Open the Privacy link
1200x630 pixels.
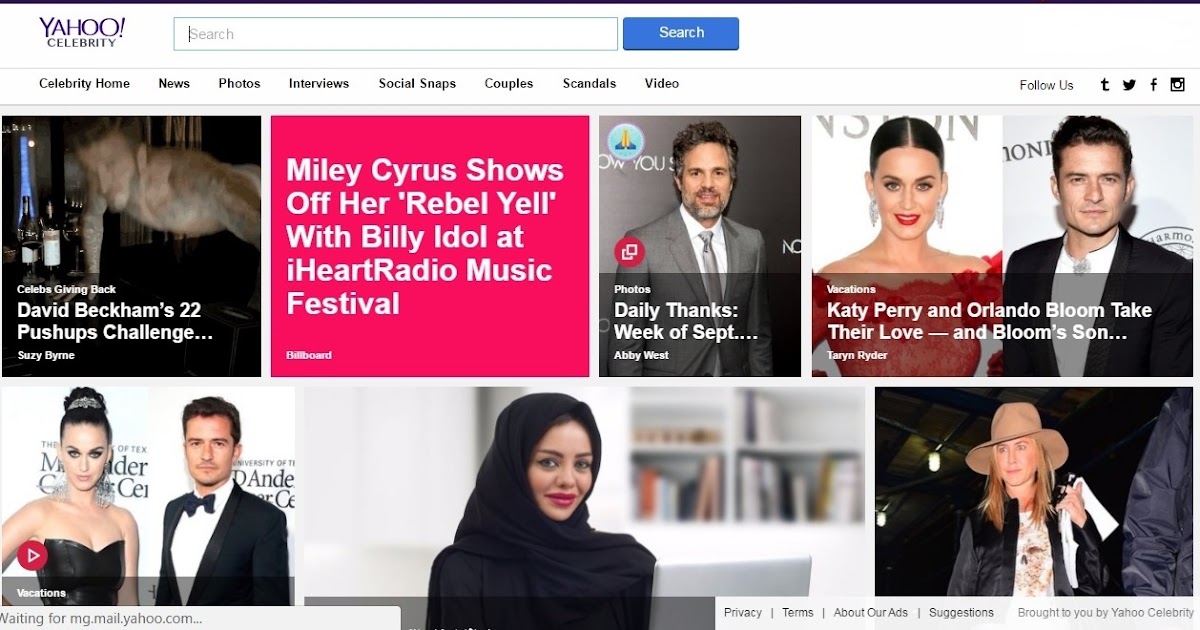(743, 612)
